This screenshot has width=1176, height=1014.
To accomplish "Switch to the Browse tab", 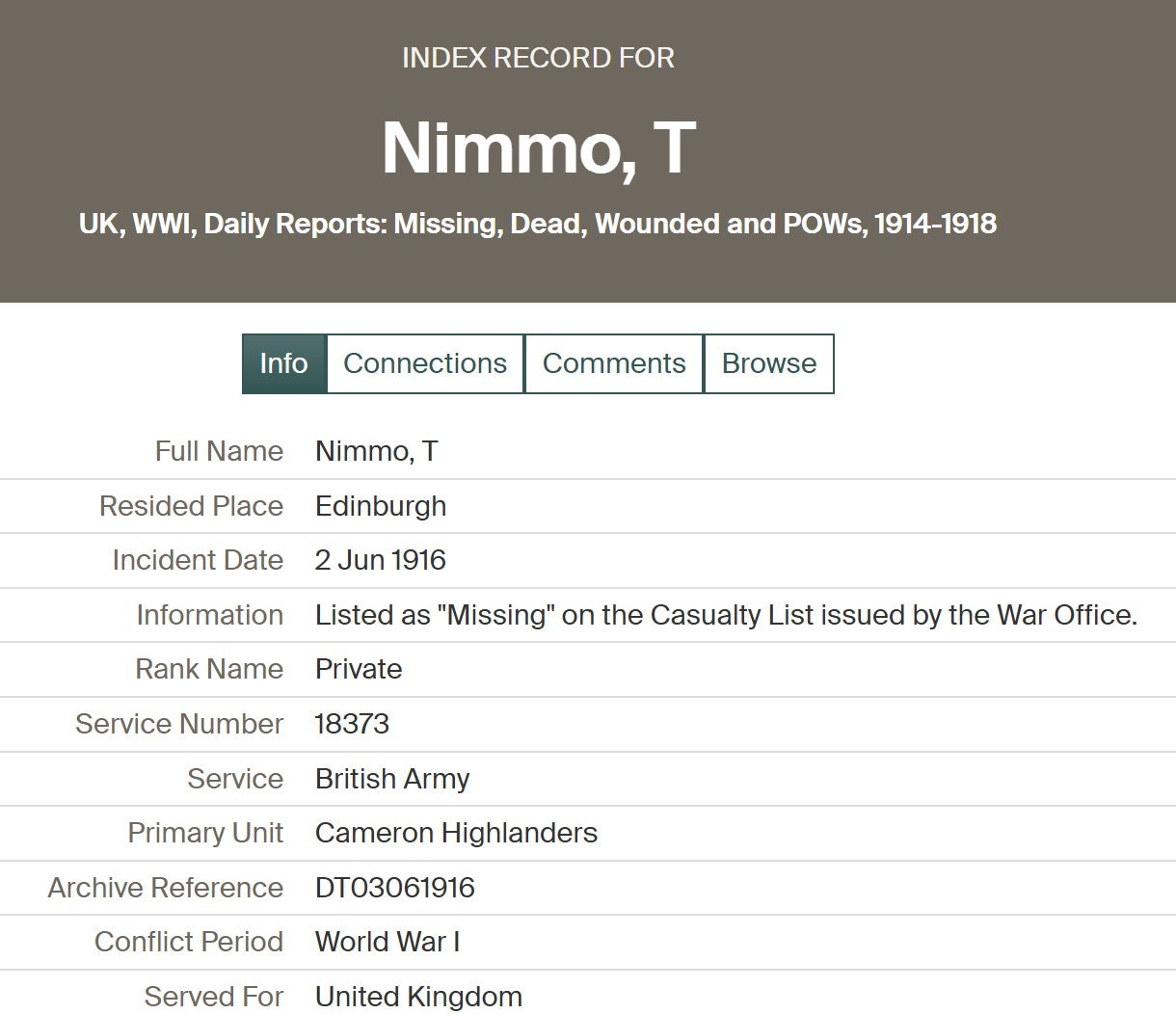I will [768, 363].
